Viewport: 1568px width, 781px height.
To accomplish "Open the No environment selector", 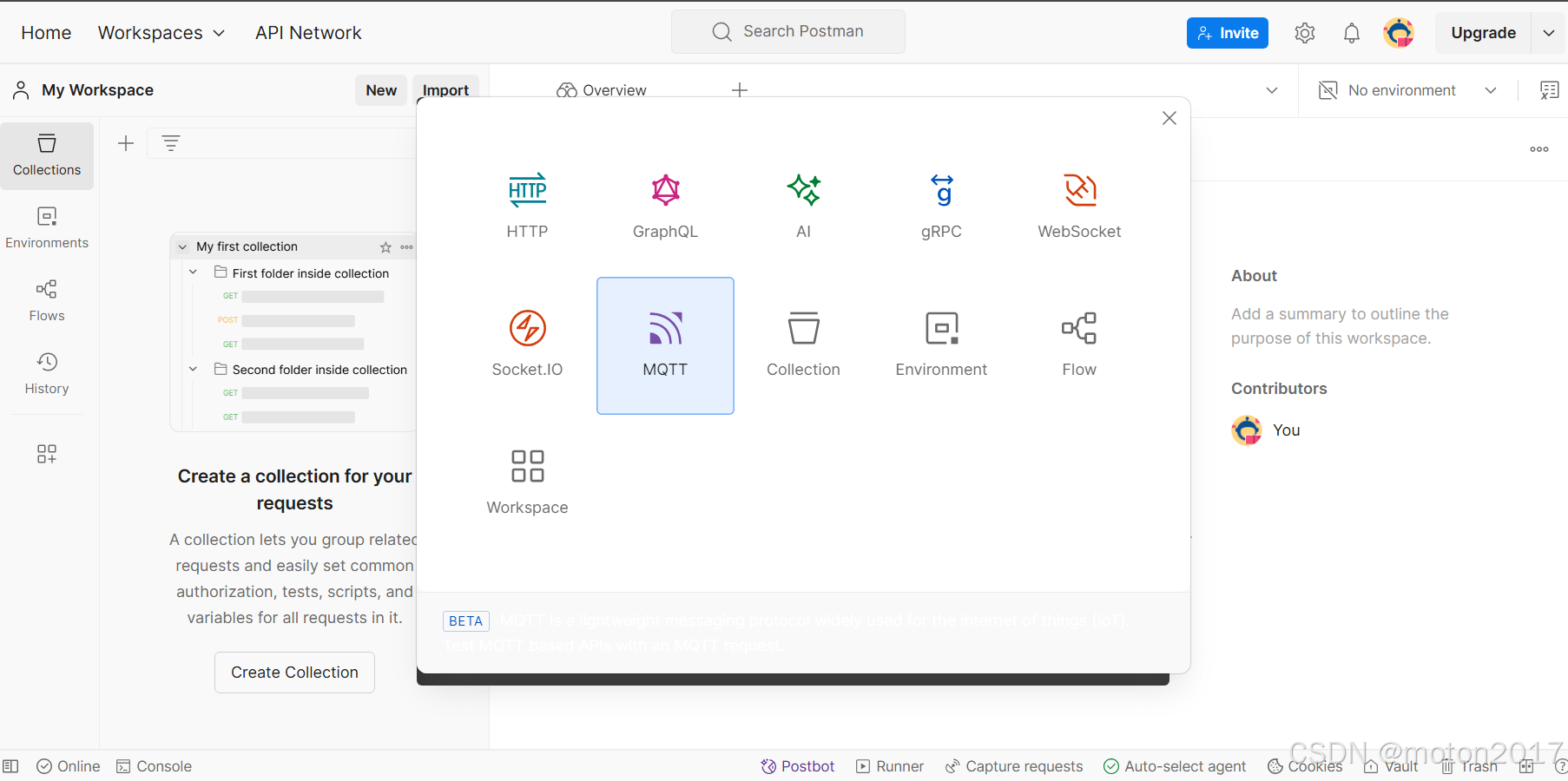I will click(1407, 90).
